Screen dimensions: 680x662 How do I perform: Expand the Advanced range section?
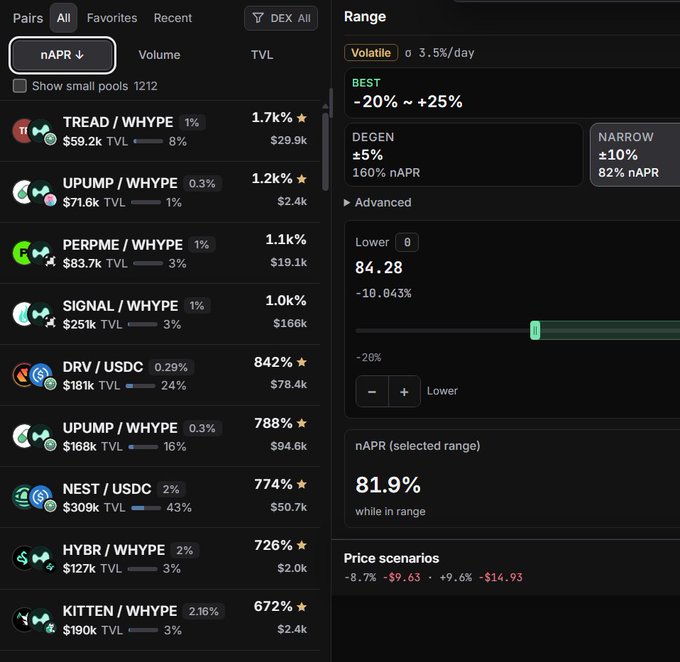tap(378, 203)
